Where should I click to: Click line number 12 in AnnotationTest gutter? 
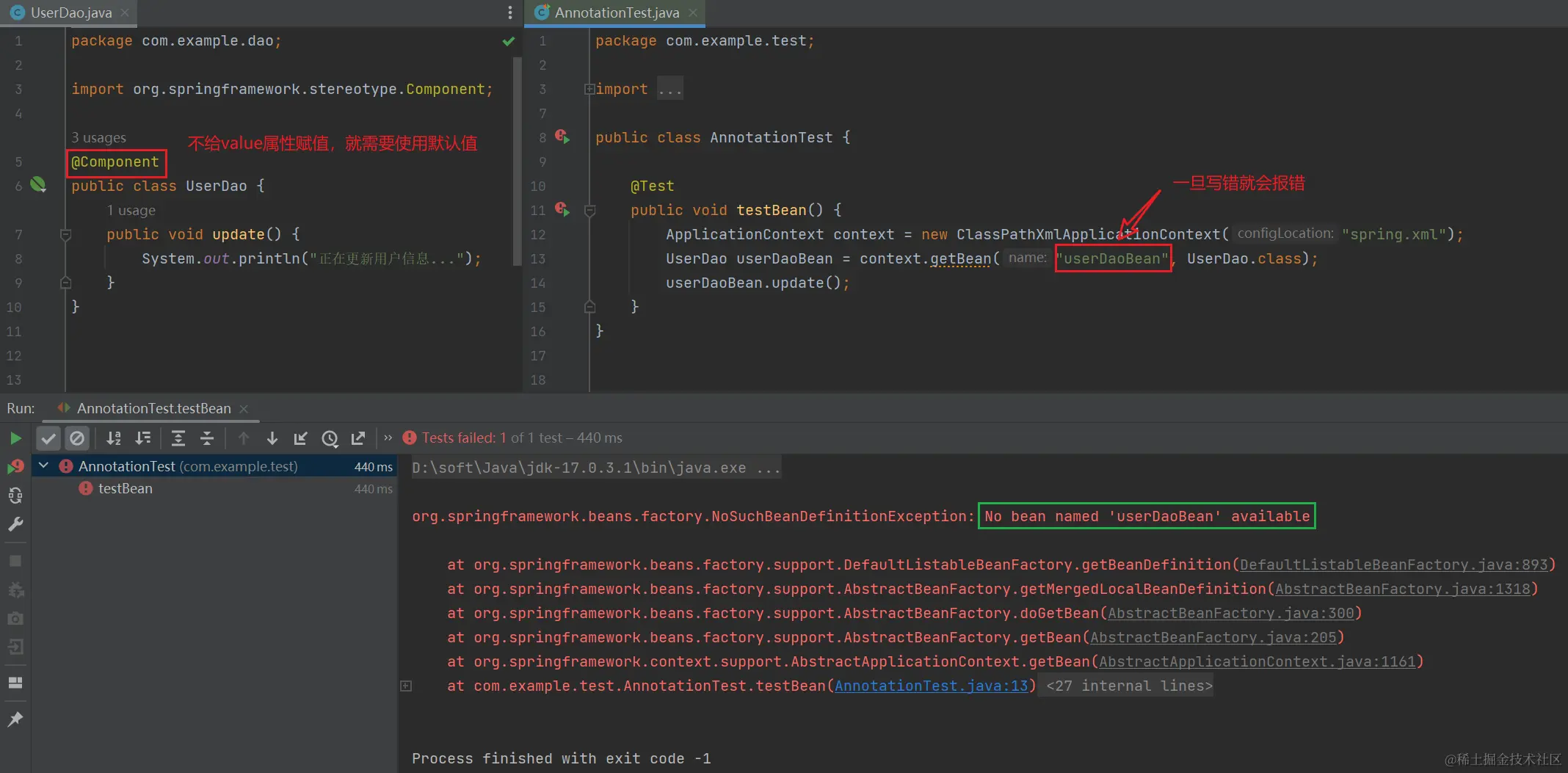537,234
